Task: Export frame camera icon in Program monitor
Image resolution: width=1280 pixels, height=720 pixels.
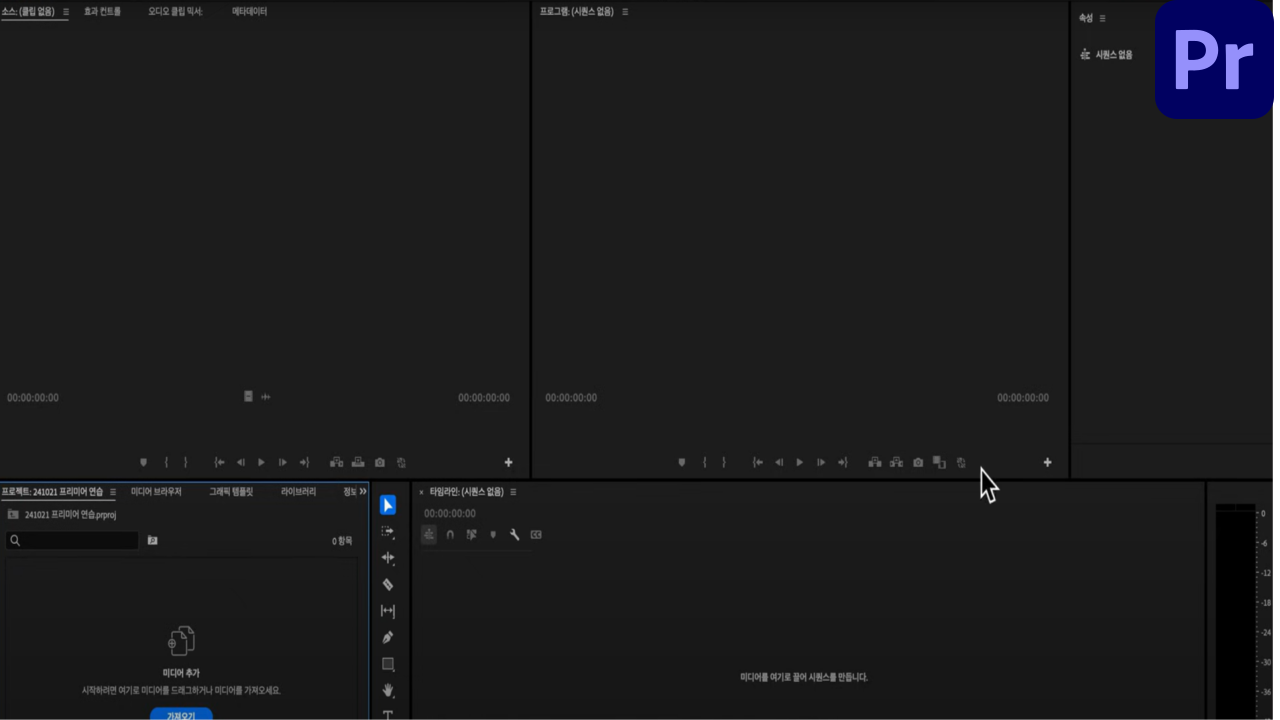Action: pos(918,462)
